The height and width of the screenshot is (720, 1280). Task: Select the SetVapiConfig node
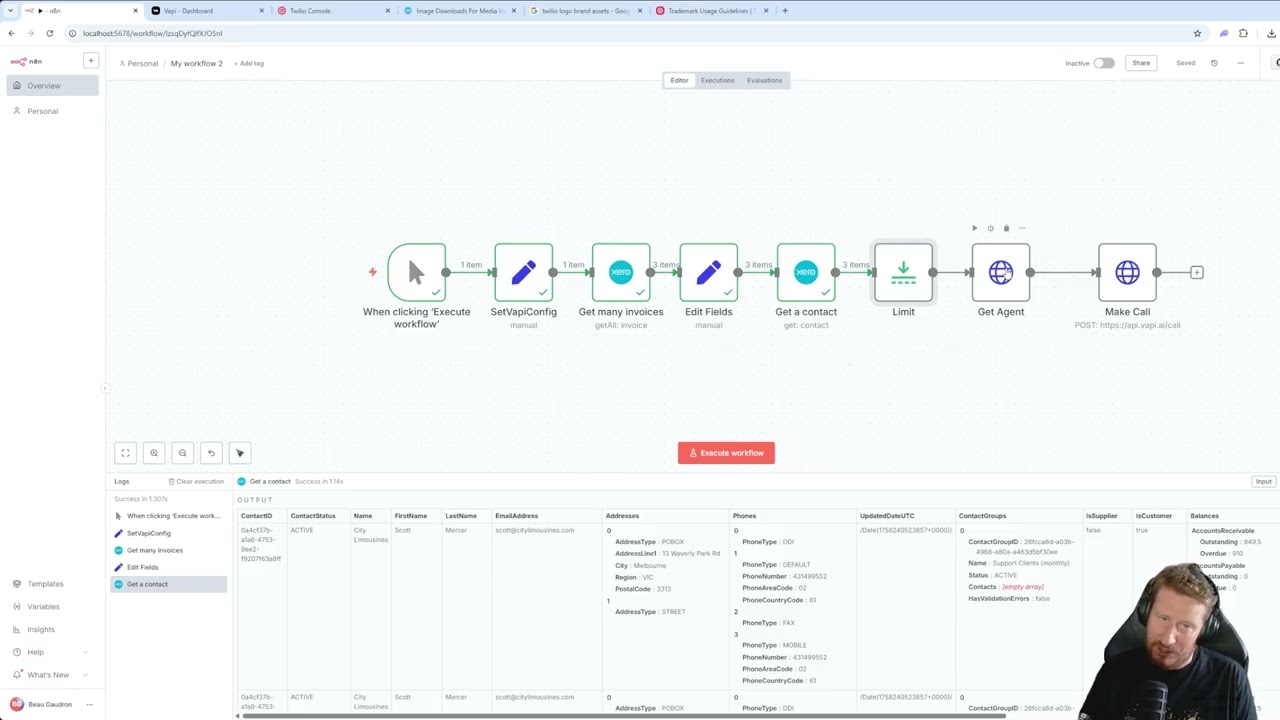523,272
